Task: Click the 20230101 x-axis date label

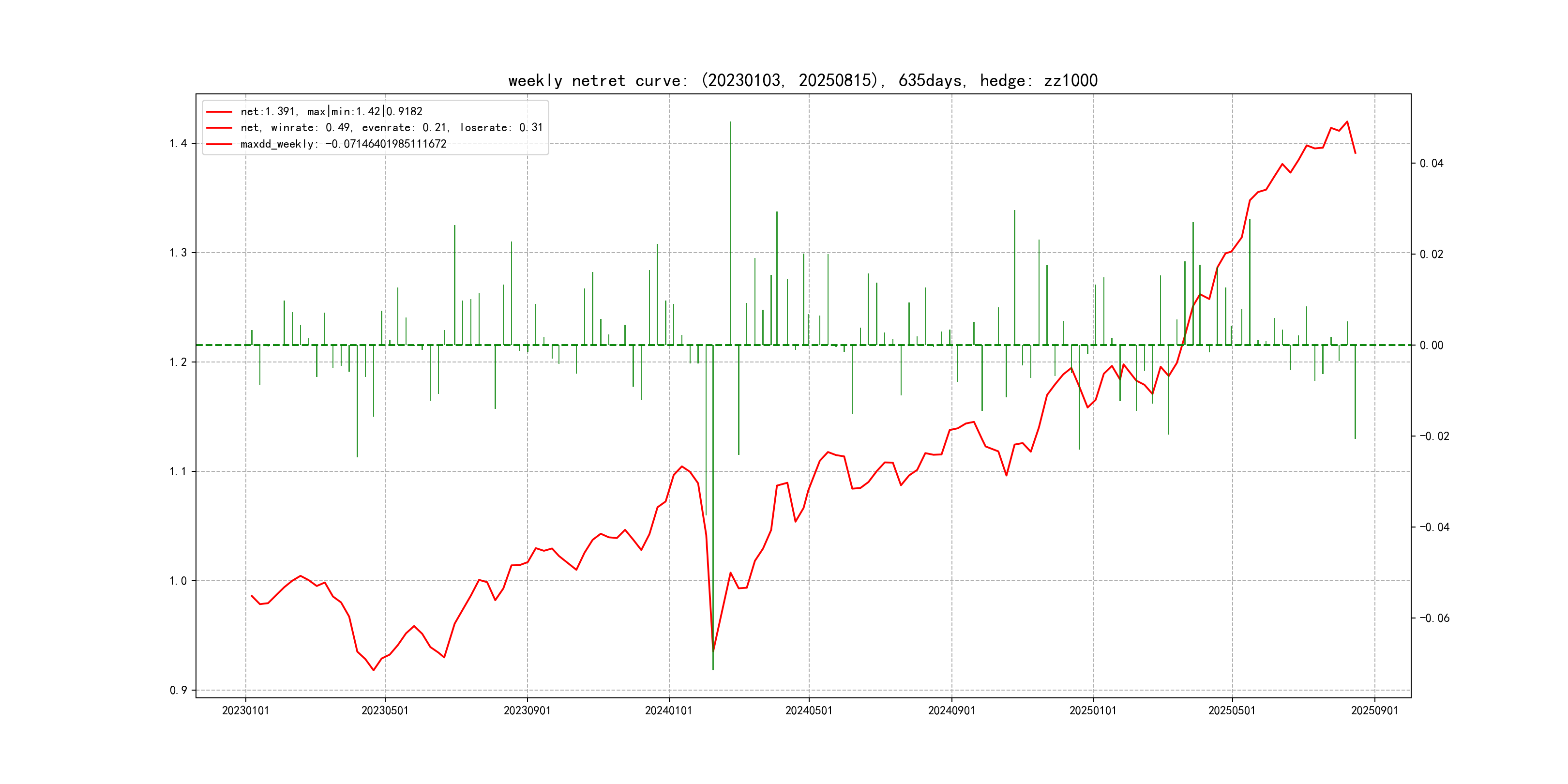Action: 245,710
